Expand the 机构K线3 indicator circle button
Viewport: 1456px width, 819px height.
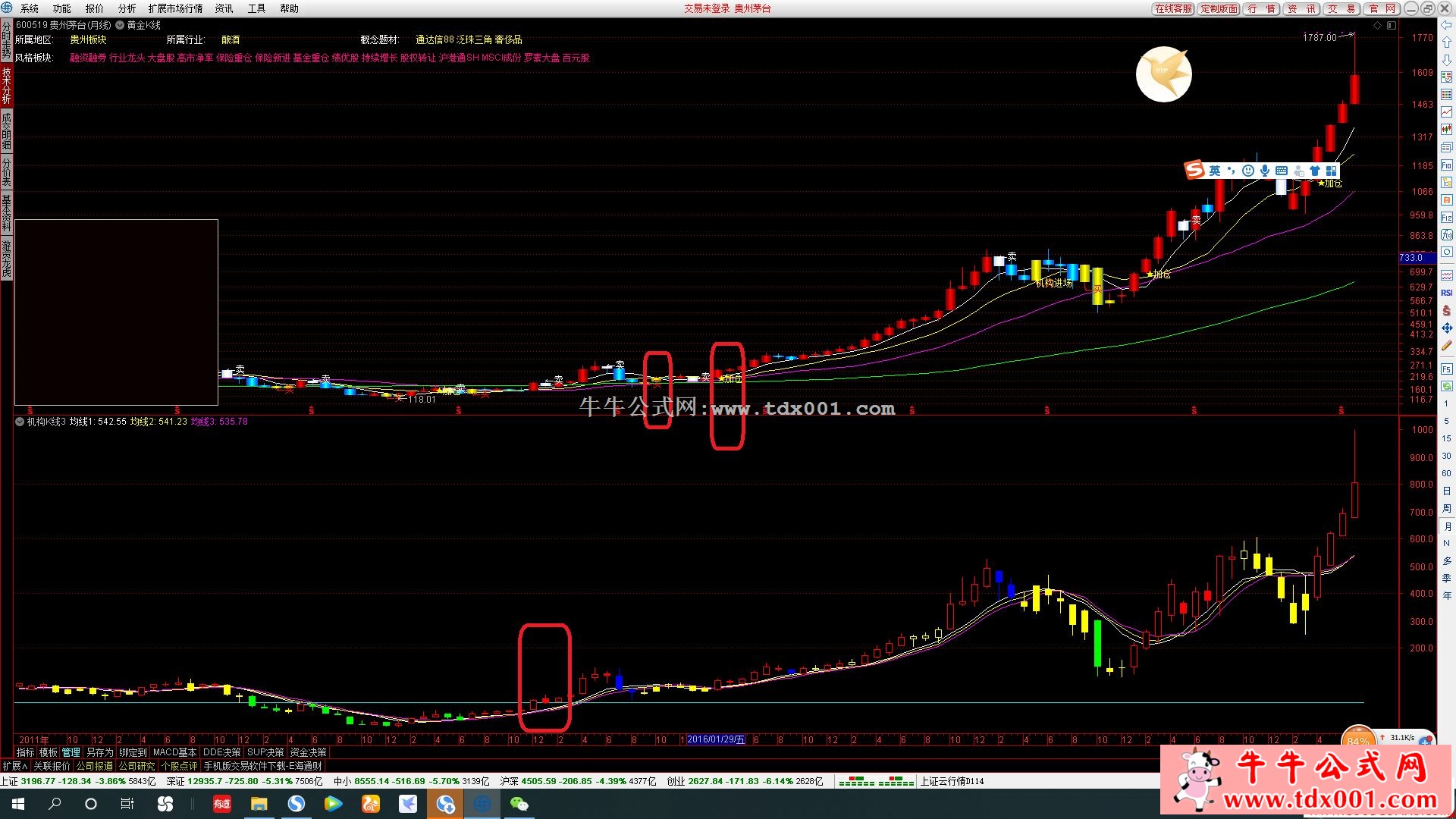(20, 422)
